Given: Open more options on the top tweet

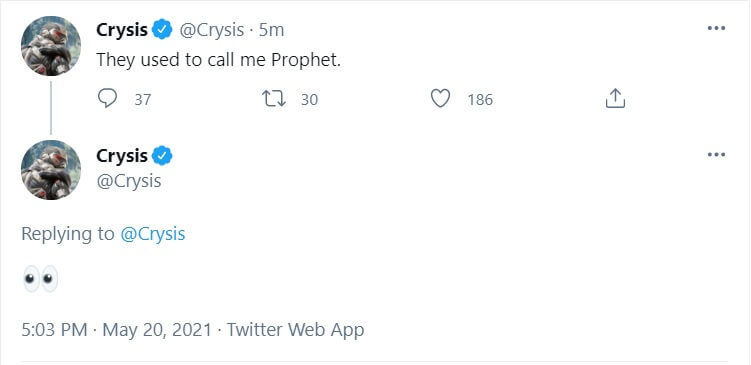Looking at the screenshot, I should [716, 28].
